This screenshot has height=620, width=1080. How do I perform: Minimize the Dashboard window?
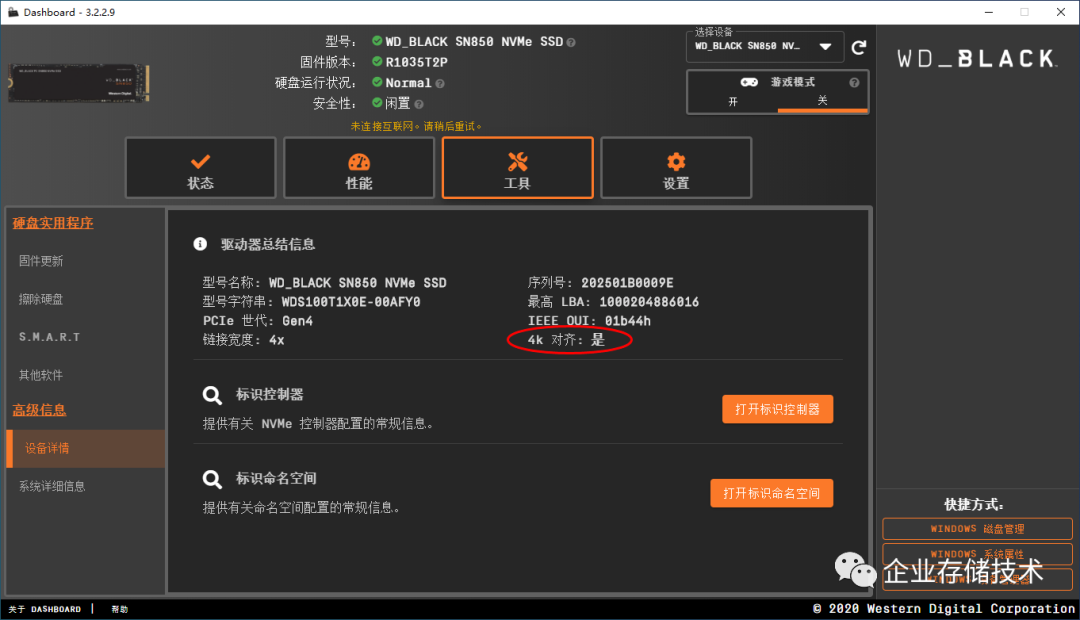click(x=988, y=12)
